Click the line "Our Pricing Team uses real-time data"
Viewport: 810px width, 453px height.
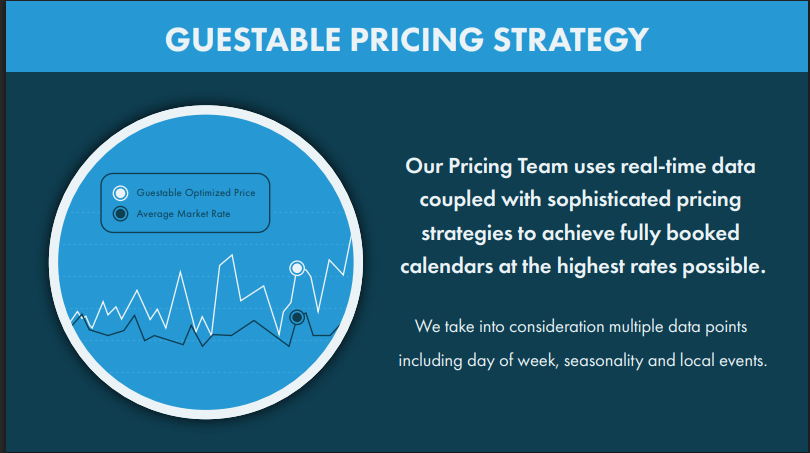click(580, 166)
